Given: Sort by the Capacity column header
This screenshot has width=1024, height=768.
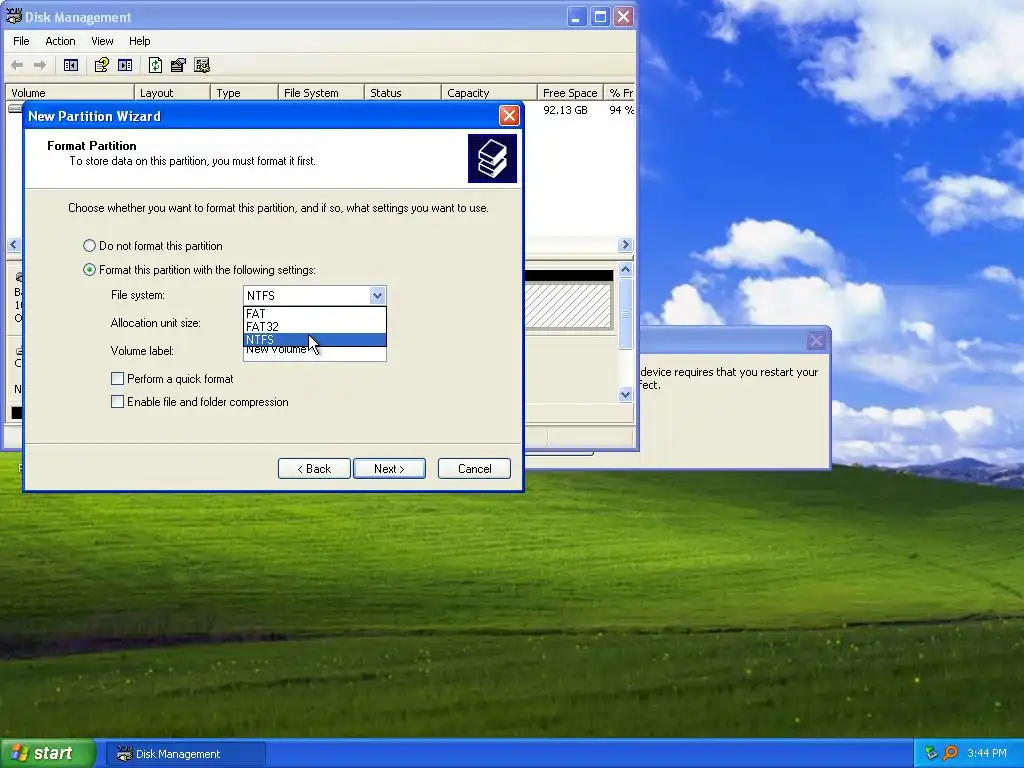Looking at the screenshot, I should [x=489, y=93].
